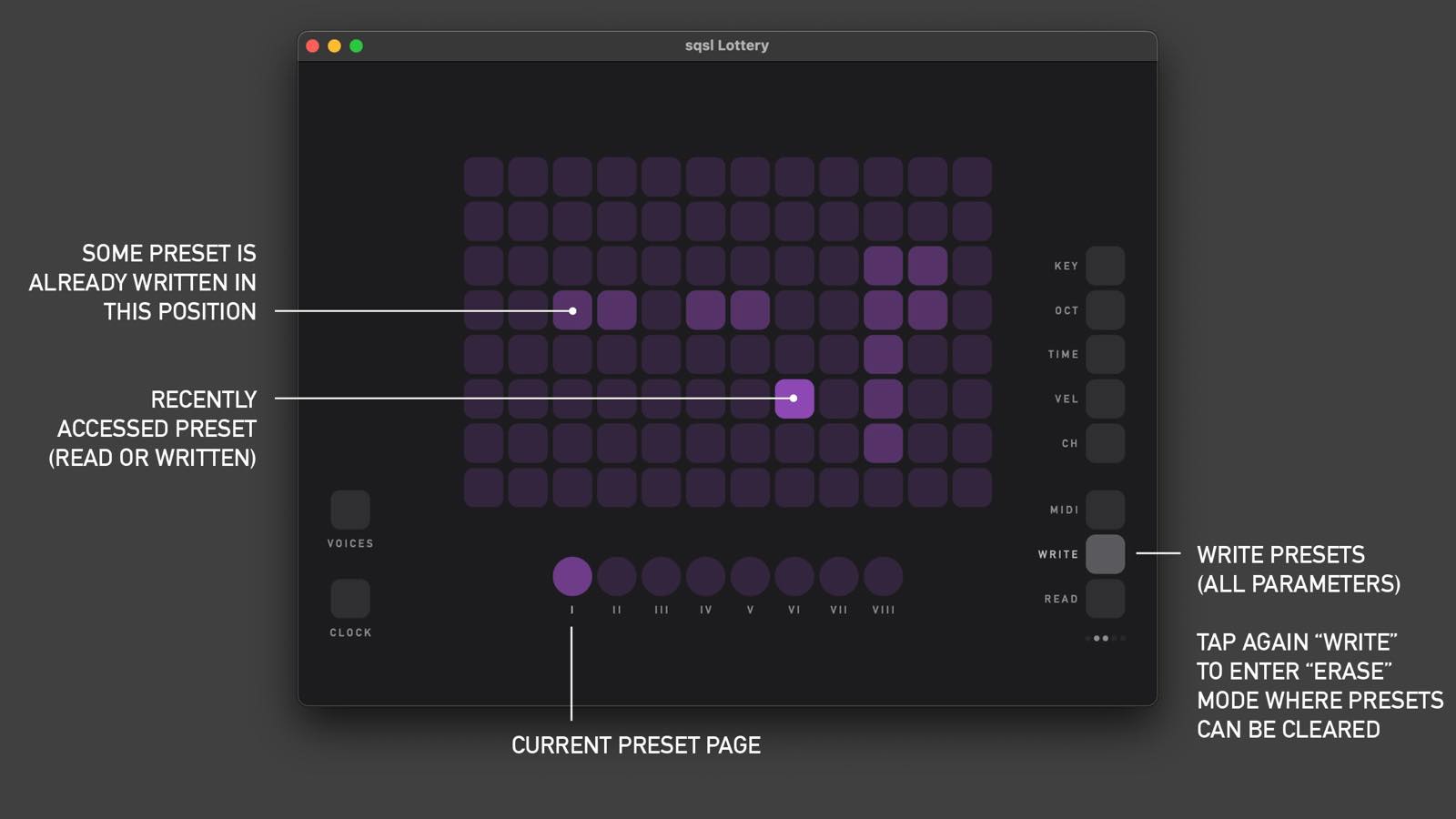Select preset page IV

click(x=705, y=576)
